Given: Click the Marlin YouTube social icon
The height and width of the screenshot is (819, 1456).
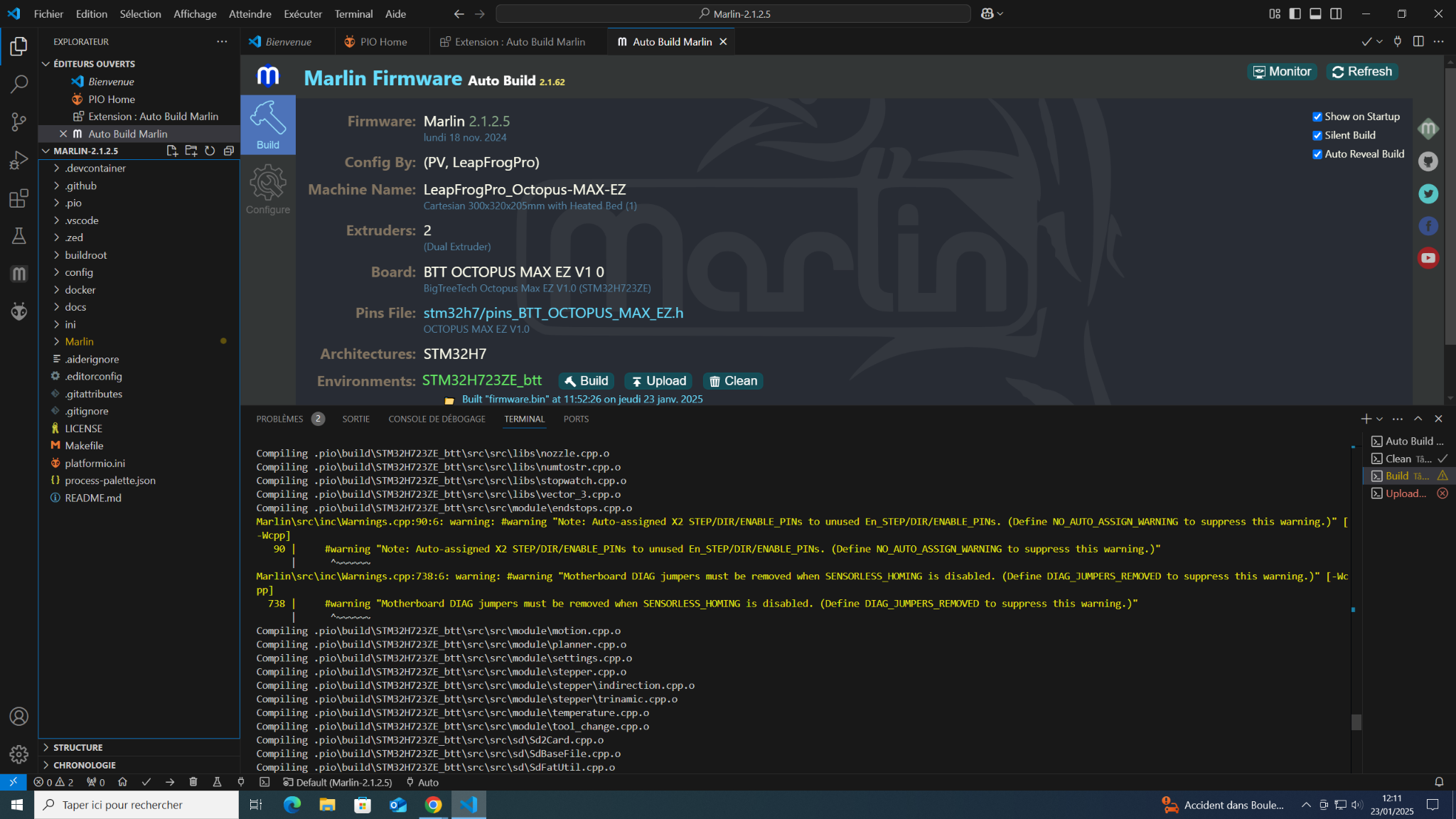Looking at the screenshot, I should (1428, 257).
